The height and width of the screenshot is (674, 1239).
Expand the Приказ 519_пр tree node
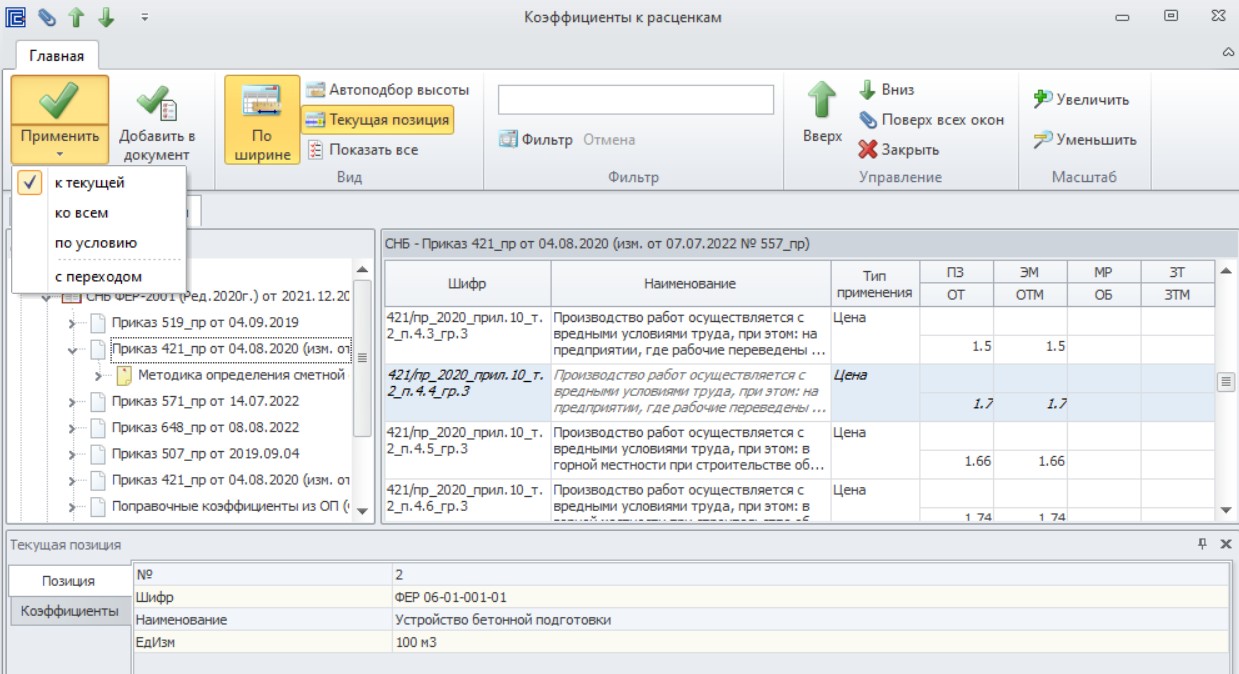72,323
